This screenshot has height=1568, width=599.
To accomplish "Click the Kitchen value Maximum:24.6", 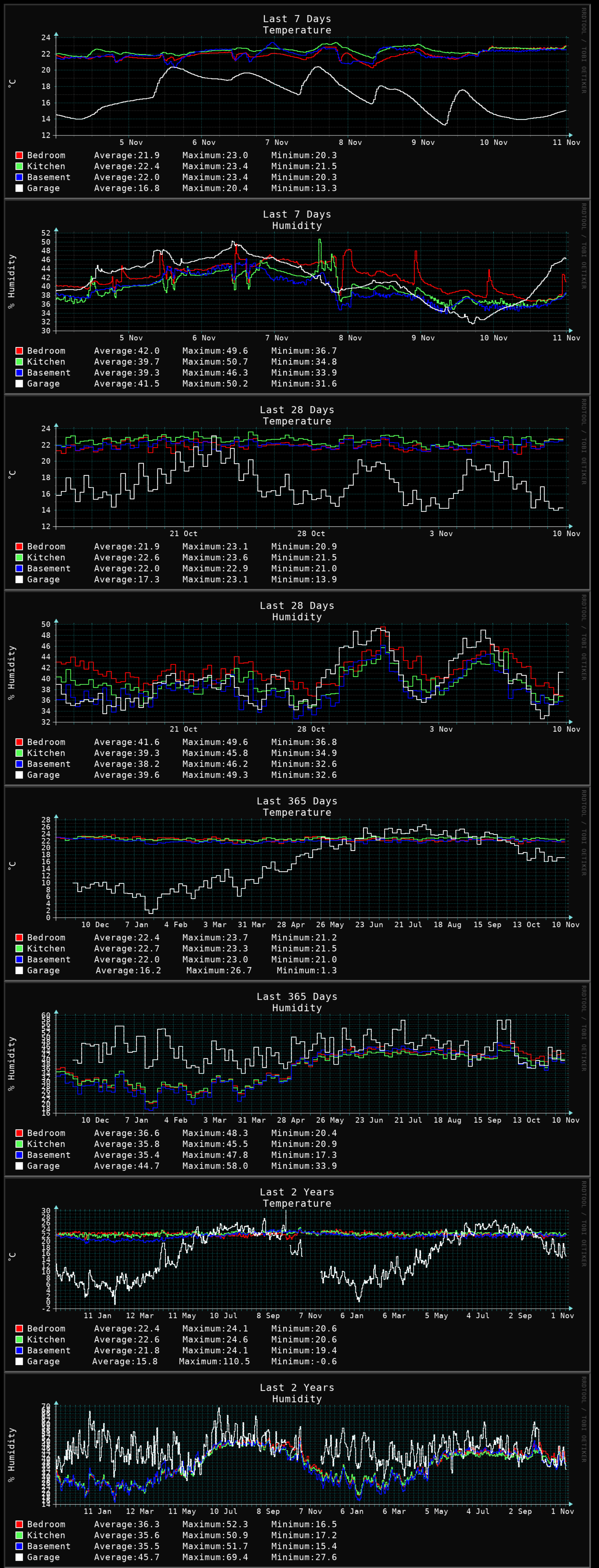I will 215,1339.
